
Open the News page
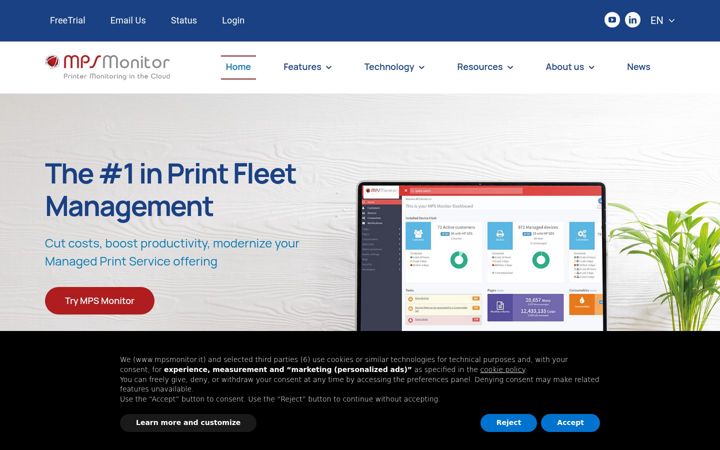pos(638,67)
